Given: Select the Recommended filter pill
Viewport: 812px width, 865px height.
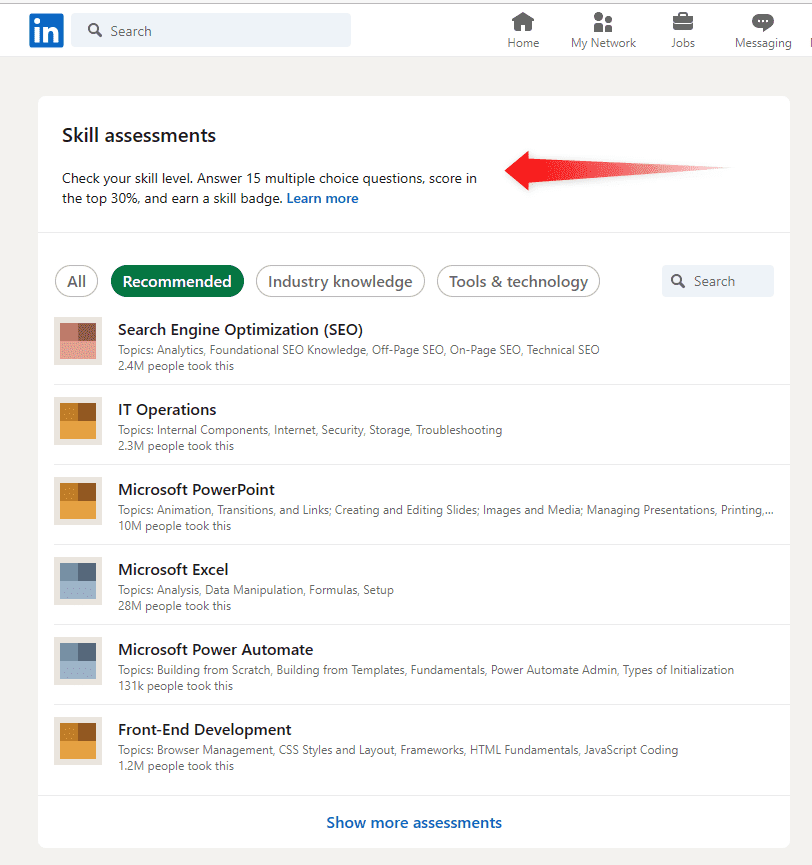Looking at the screenshot, I should pyautogui.click(x=177, y=281).
